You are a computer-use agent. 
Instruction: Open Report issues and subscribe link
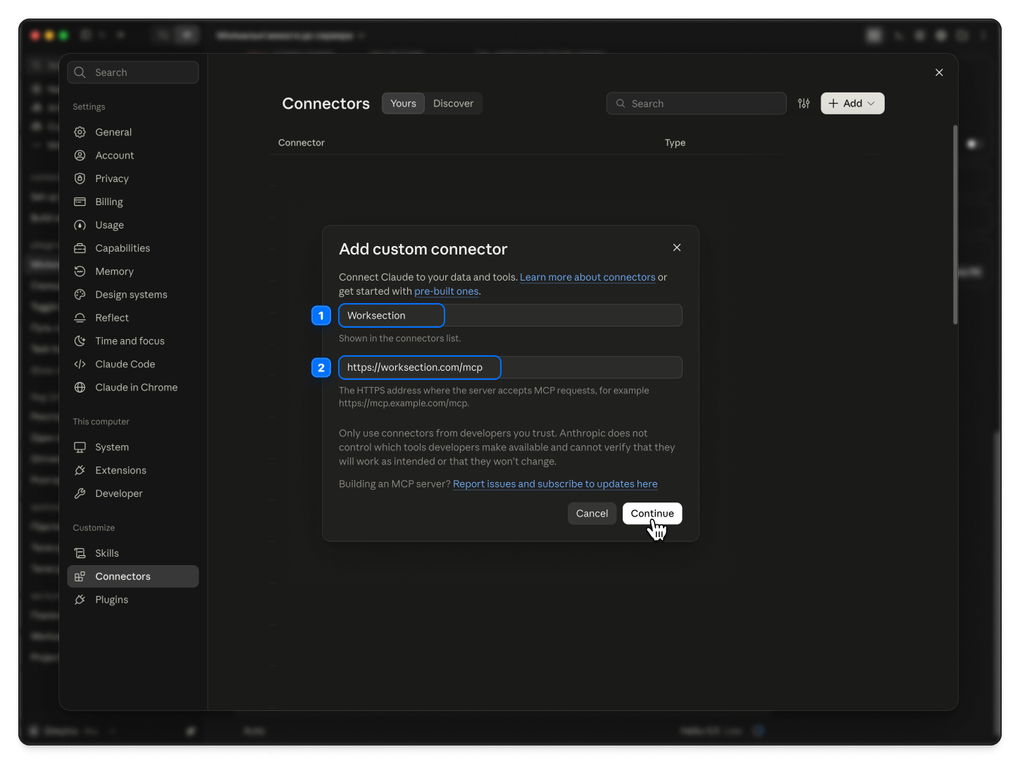tap(555, 484)
